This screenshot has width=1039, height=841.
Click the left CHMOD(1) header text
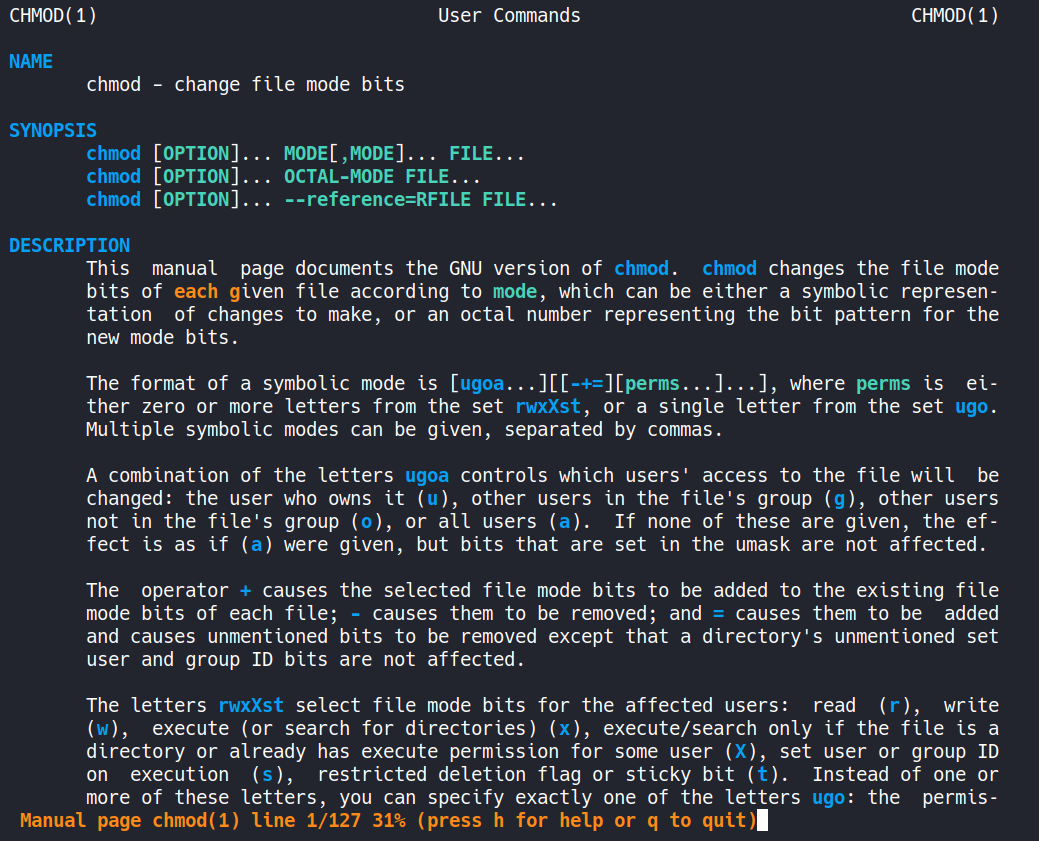click(x=53, y=15)
